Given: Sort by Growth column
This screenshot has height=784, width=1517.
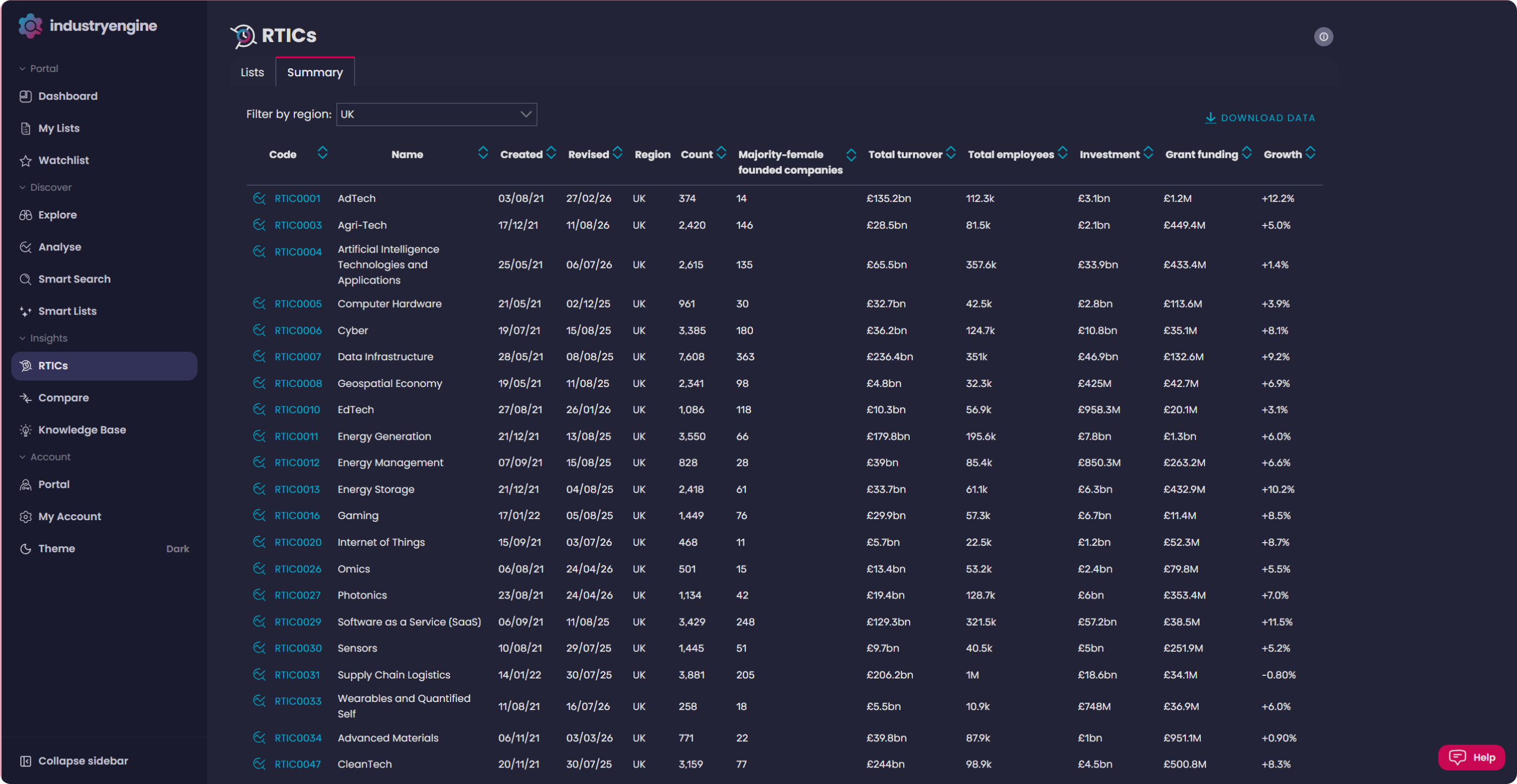Looking at the screenshot, I should [x=1310, y=153].
